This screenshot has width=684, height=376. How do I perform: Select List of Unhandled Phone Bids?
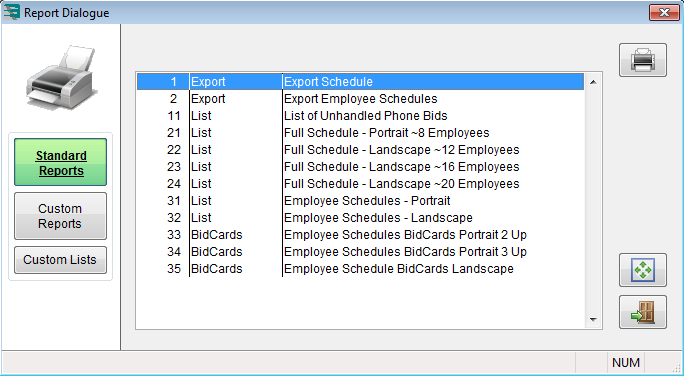pyautogui.click(x=360, y=116)
